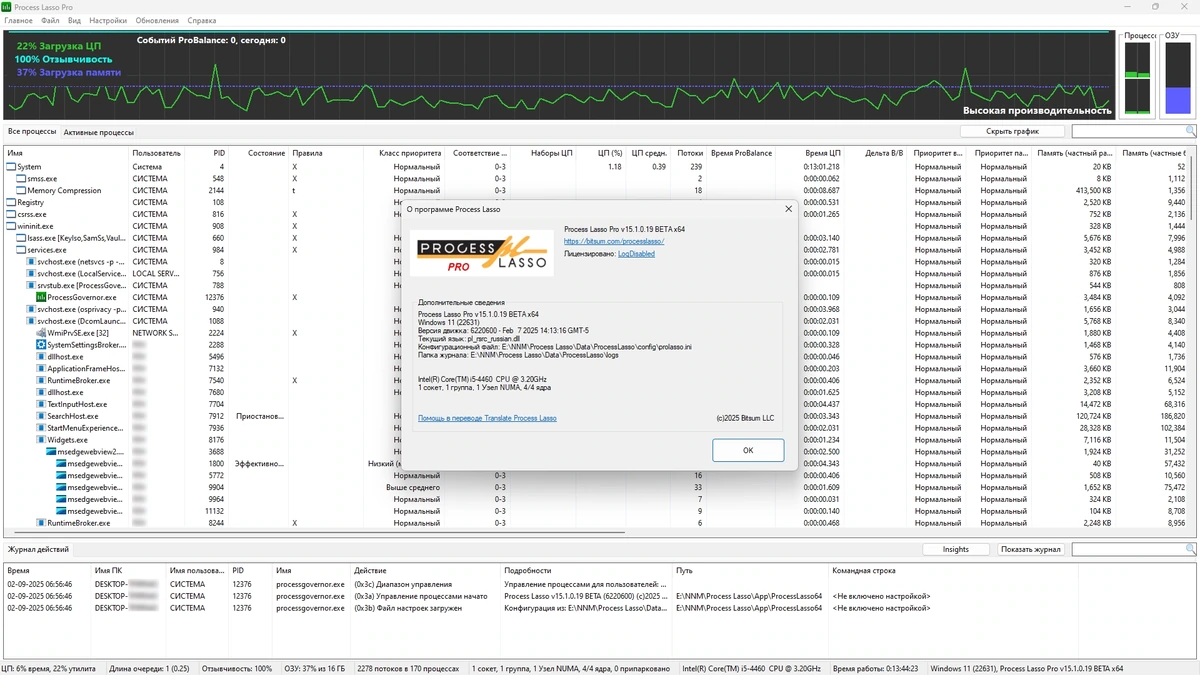The height and width of the screenshot is (675, 1200).
Task: Open the Файл menu
Action: (x=51, y=20)
